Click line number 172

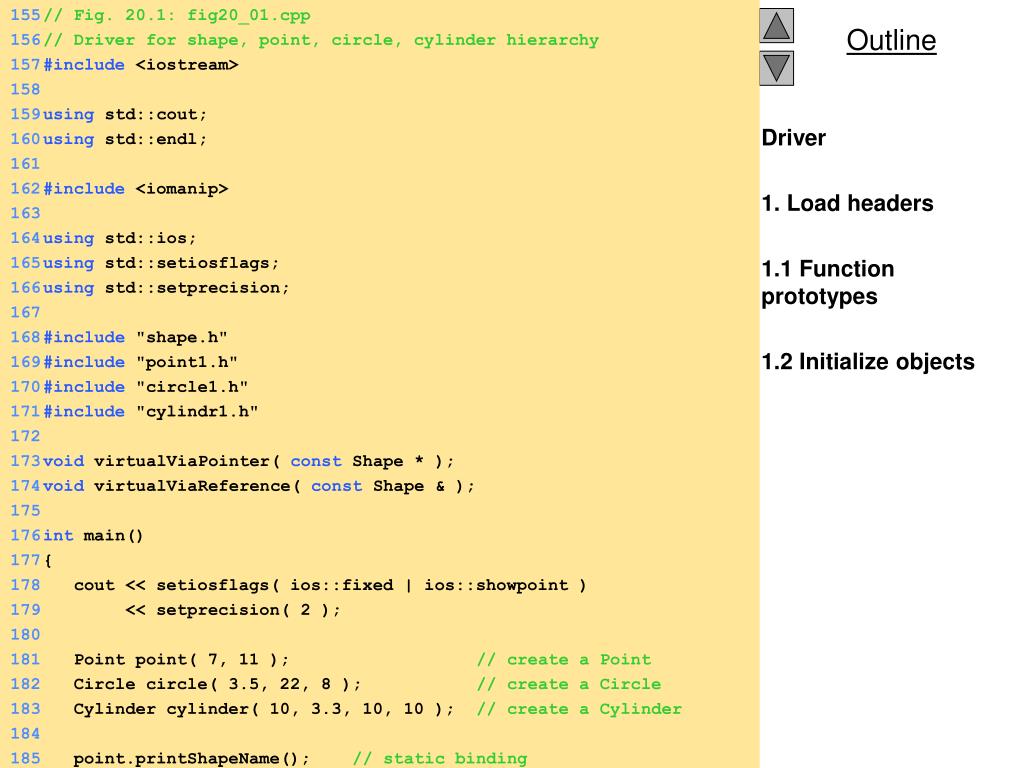(25, 436)
